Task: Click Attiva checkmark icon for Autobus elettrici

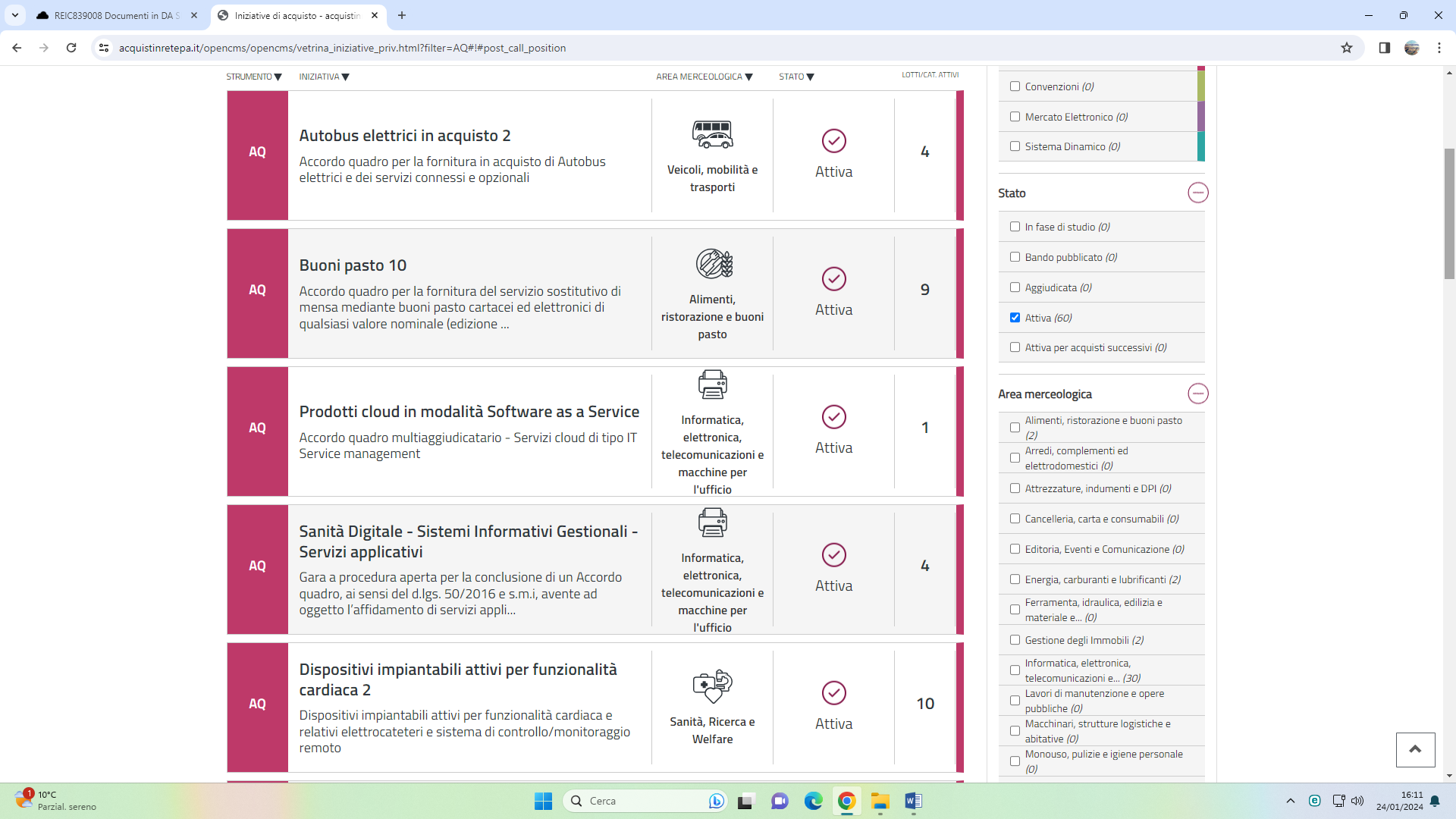Action: coord(833,141)
